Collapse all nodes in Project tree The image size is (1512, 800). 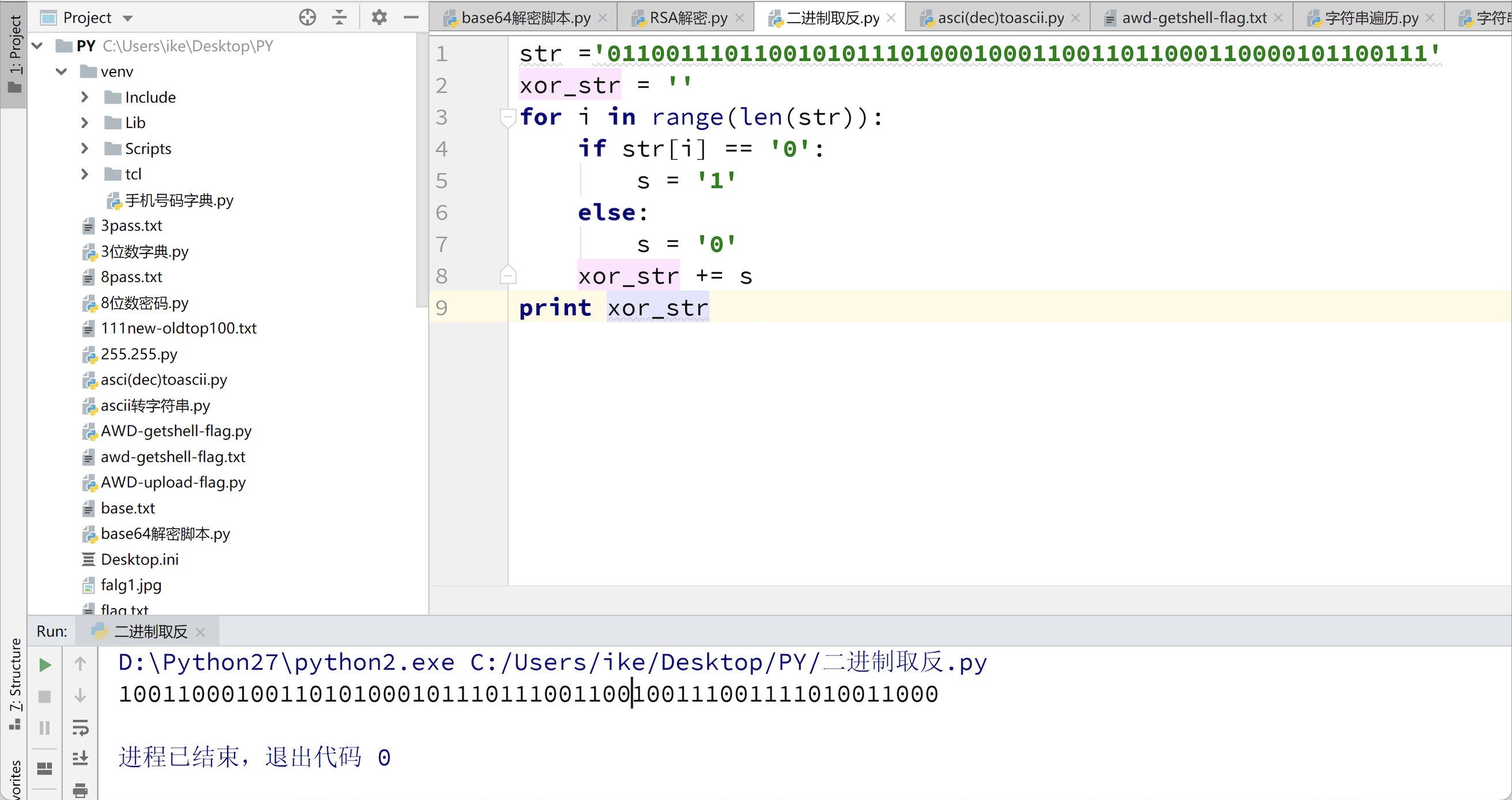(x=339, y=17)
